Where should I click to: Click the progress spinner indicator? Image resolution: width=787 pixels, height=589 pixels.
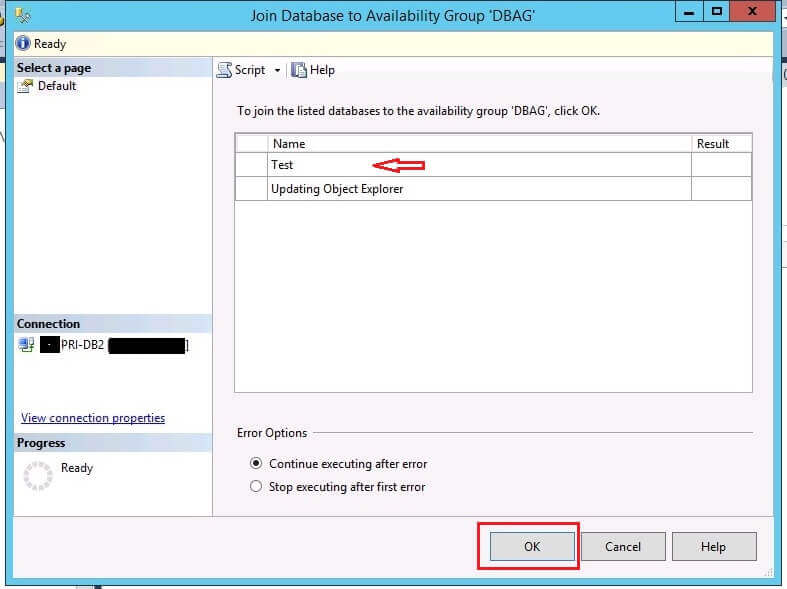[x=38, y=476]
